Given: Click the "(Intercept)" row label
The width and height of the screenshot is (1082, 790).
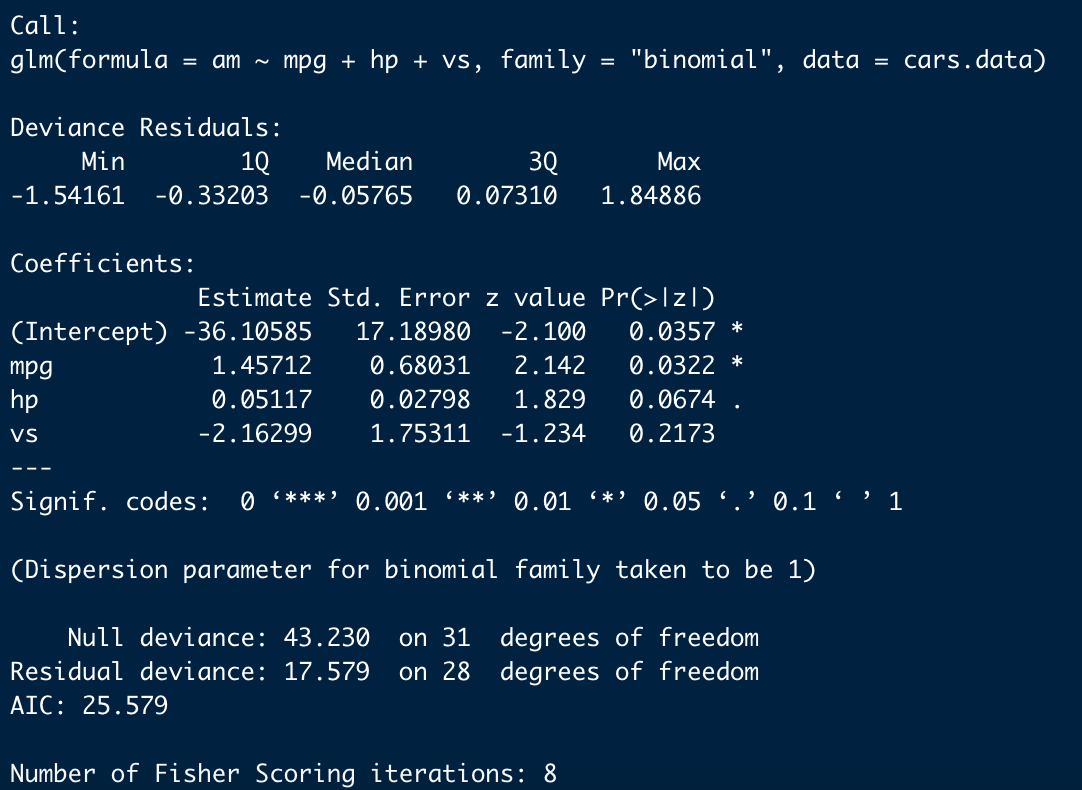Looking at the screenshot, I should pos(89,332).
